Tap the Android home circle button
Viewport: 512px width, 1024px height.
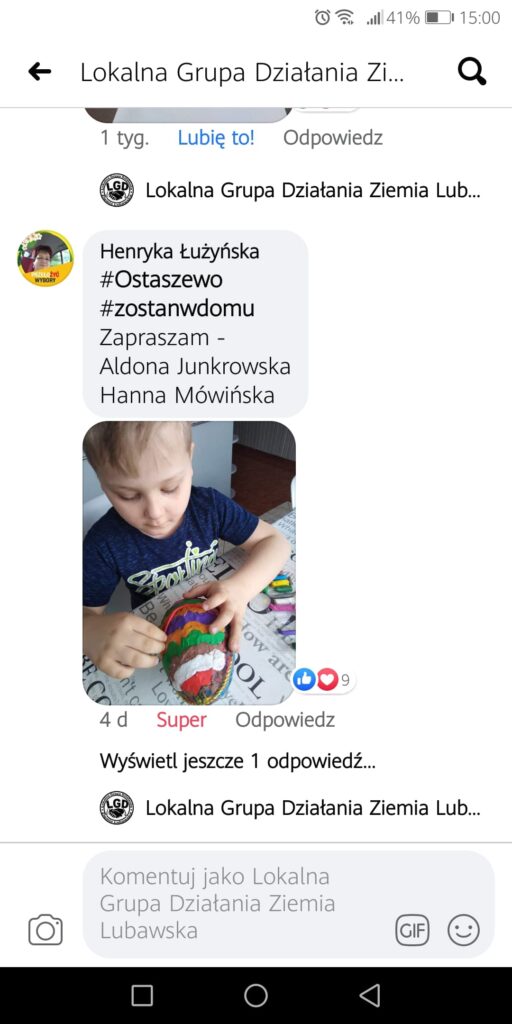256,995
